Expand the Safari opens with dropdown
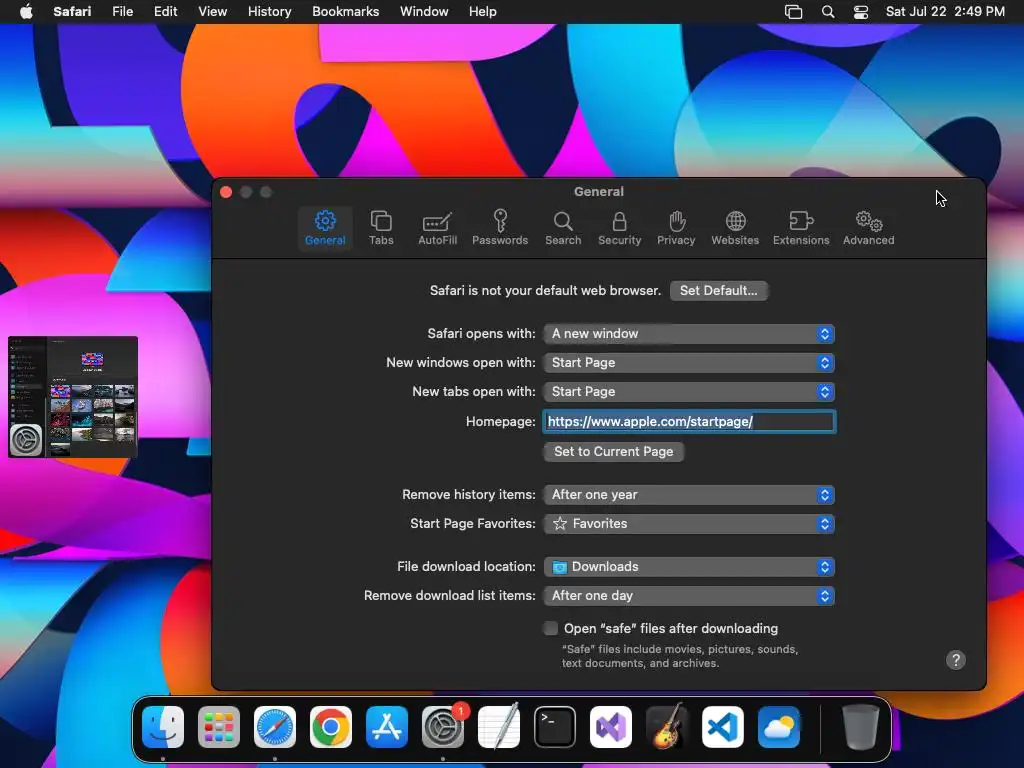This screenshot has width=1024, height=768. (689, 334)
